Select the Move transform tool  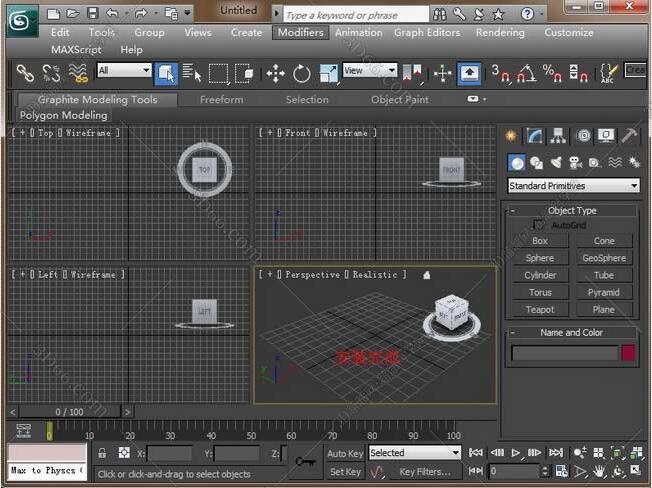[275, 73]
